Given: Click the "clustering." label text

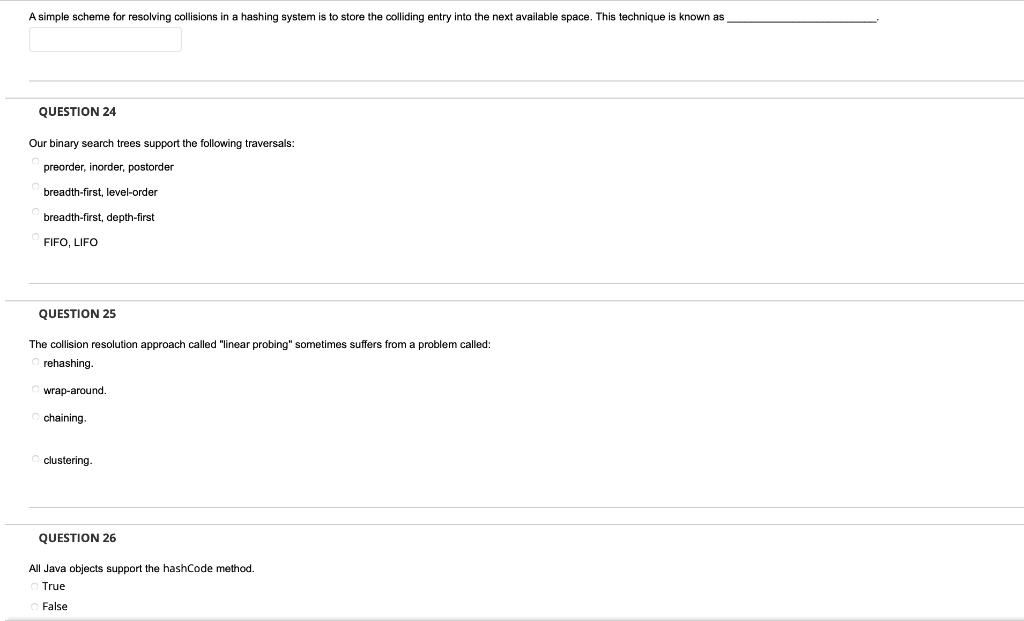Looking at the screenshot, I should click(x=66, y=460).
